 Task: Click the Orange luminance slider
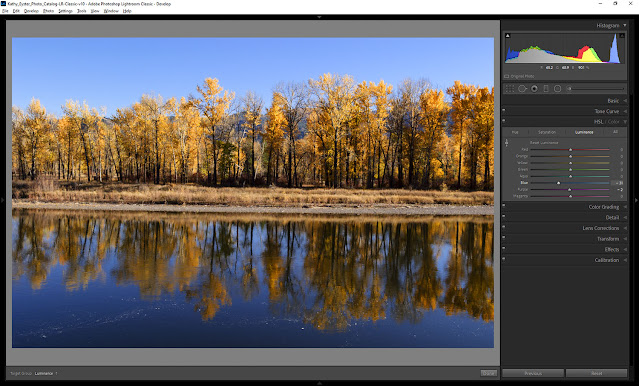coord(570,156)
